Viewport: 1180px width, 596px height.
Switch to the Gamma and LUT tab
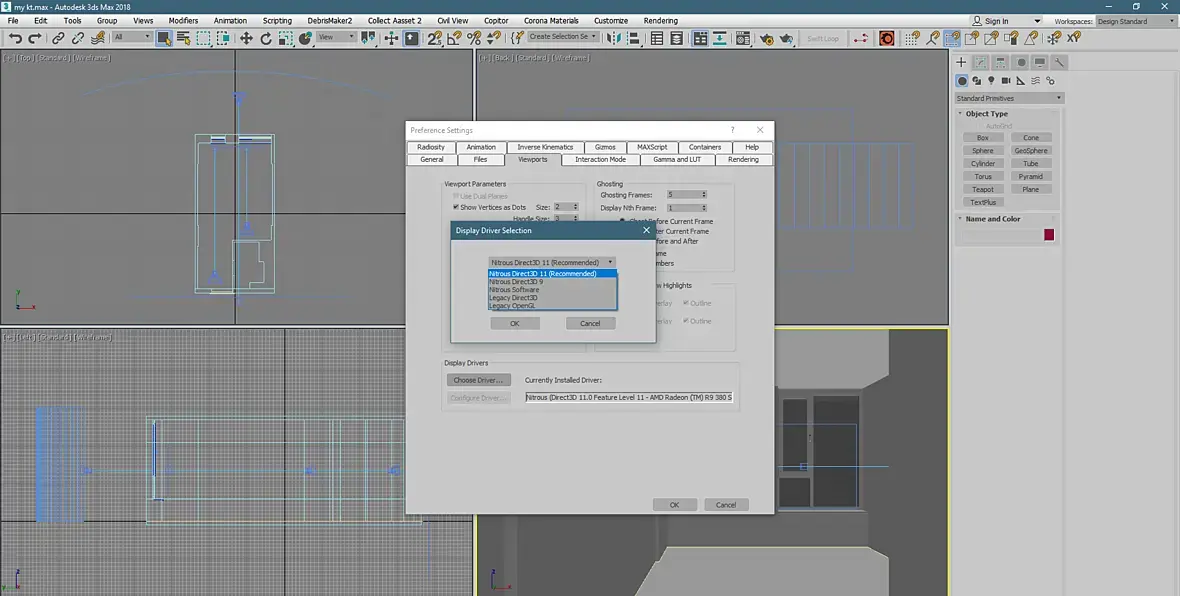(677, 159)
